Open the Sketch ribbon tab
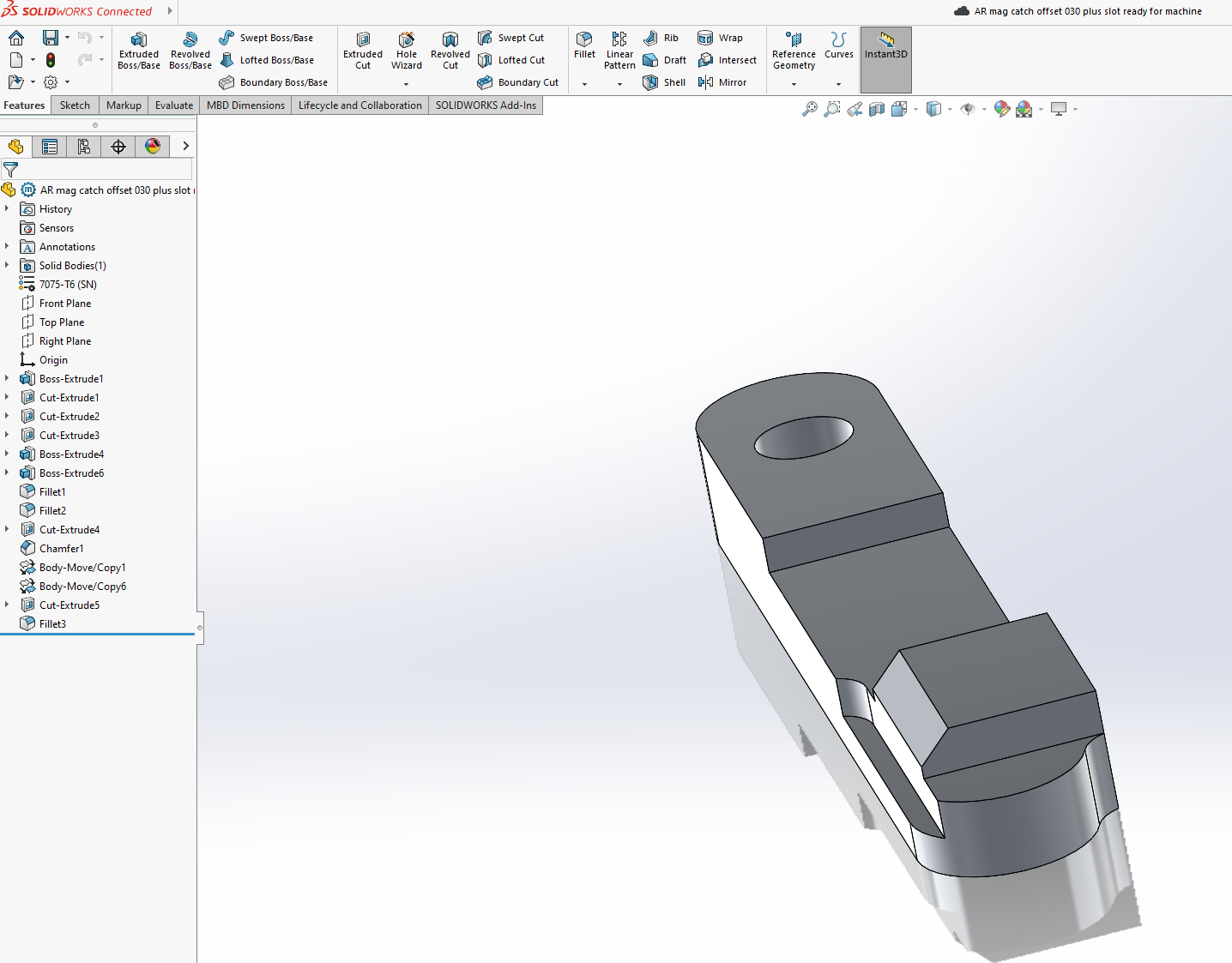The image size is (1232, 963). (75, 105)
